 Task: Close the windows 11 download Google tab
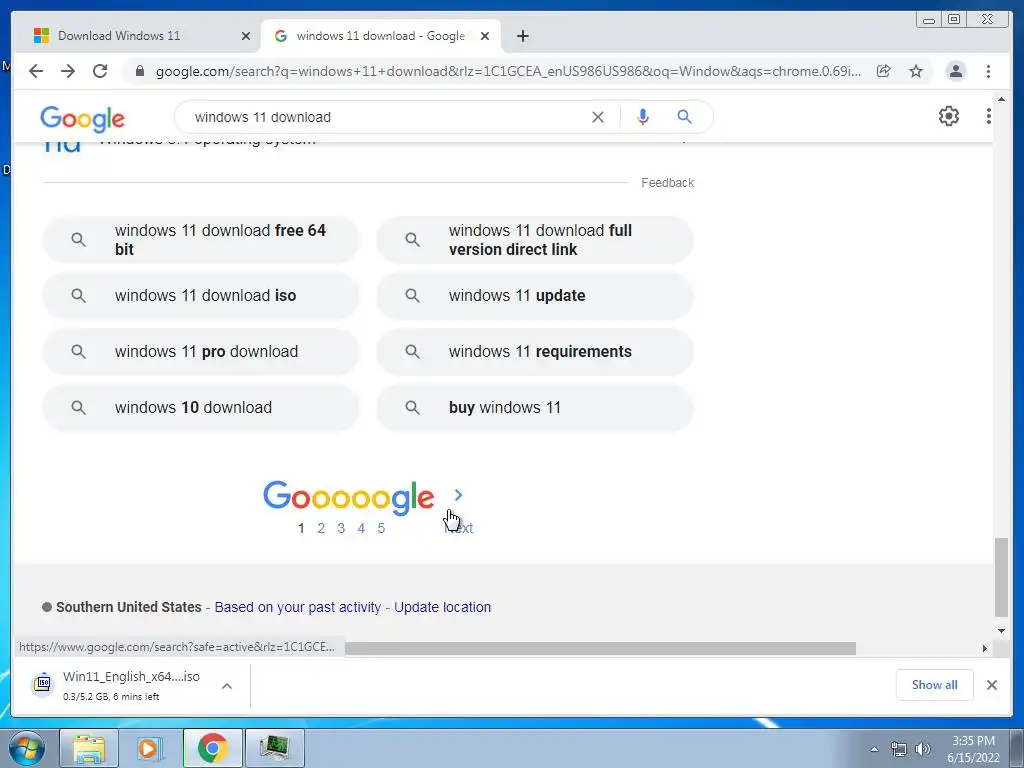click(x=485, y=36)
